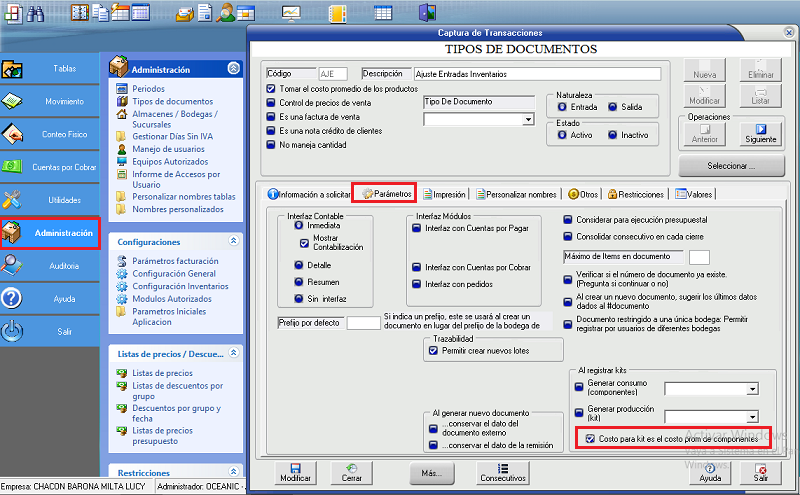Click the Prefijo por defecto input field
The height and width of the screenshot is (495, 800).
tap(362, 323)
